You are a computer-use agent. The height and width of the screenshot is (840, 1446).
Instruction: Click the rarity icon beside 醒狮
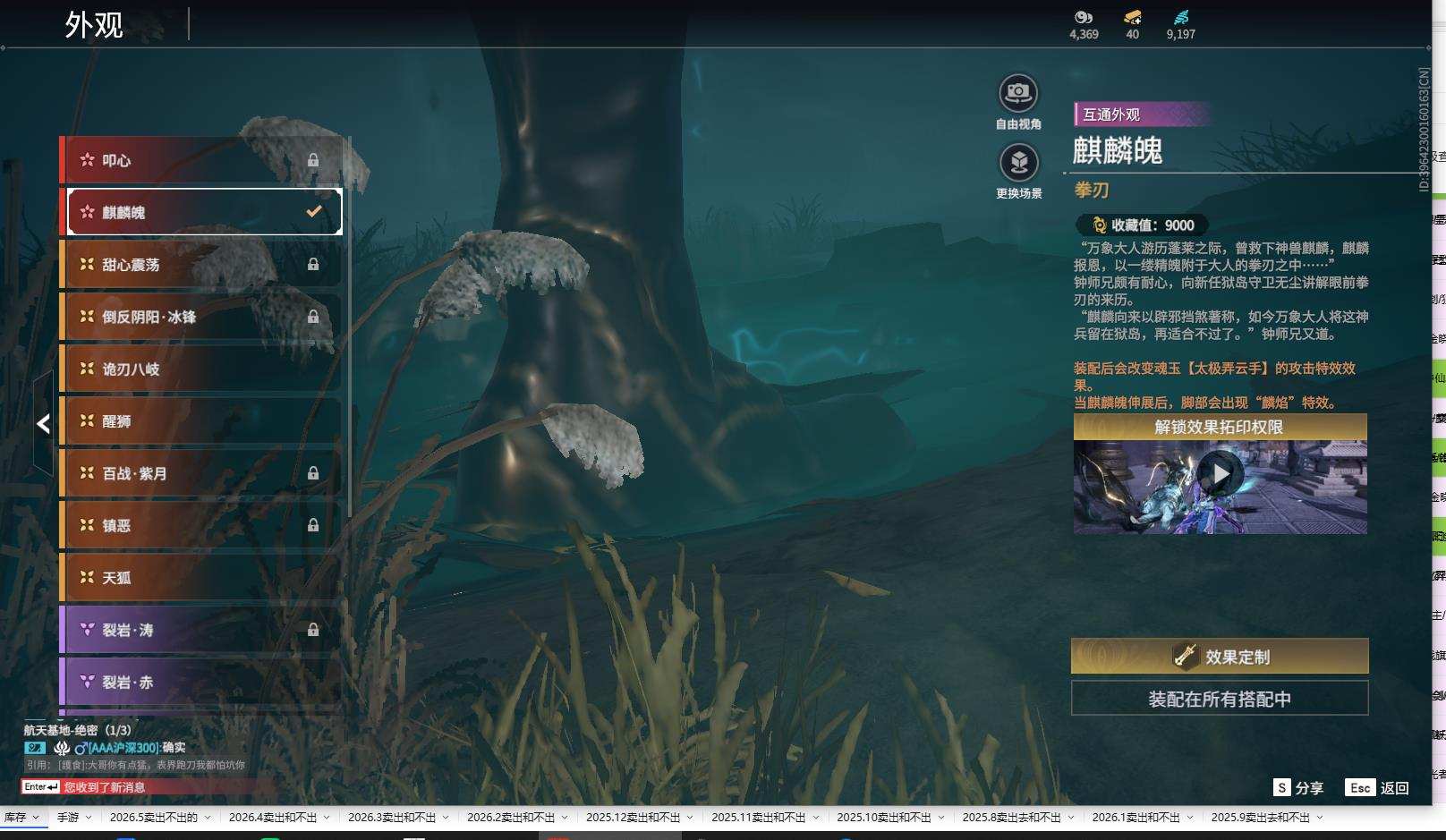87,420
